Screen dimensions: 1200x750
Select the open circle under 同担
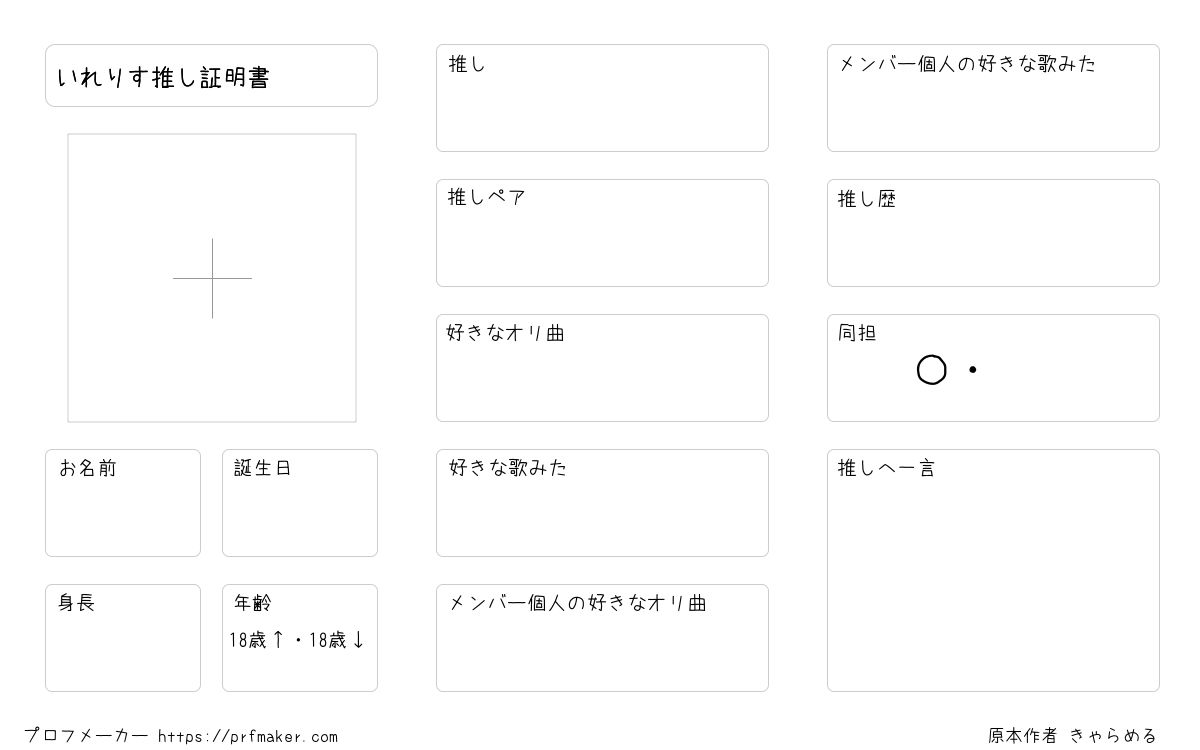932,370
